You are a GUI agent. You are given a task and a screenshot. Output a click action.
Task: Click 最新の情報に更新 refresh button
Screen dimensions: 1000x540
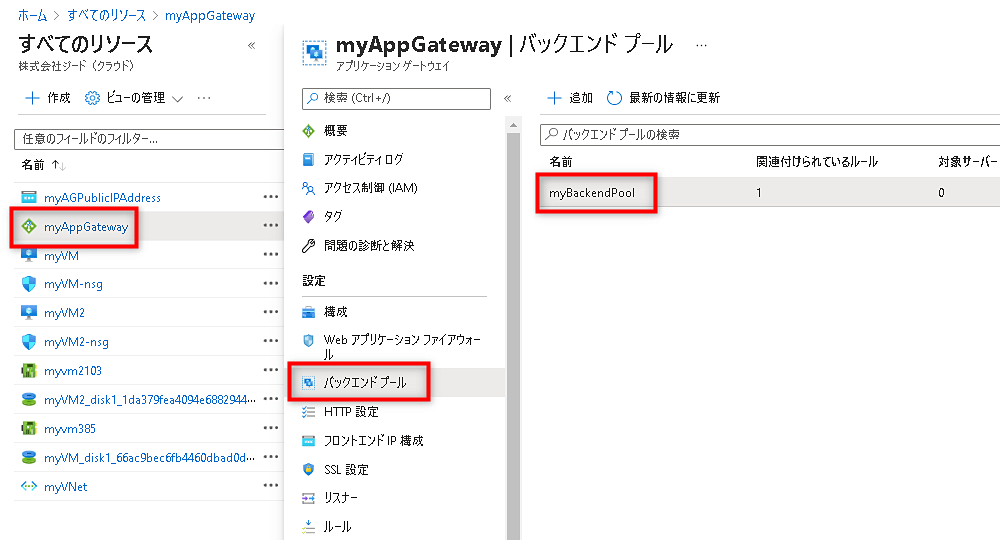[x=663, y=98]
